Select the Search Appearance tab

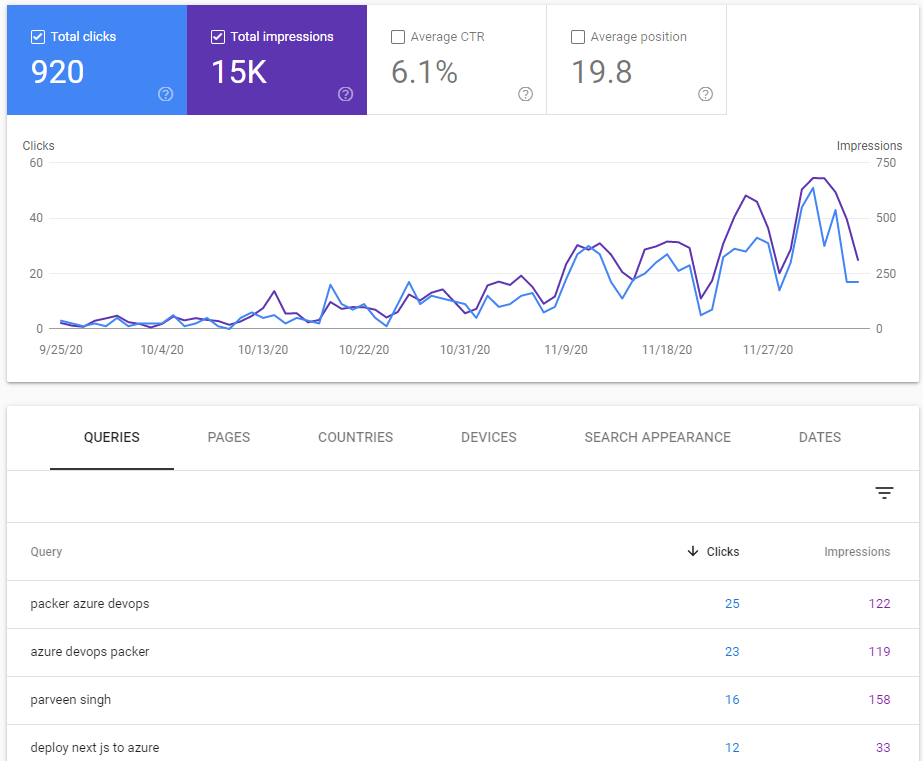coord(657,437)
